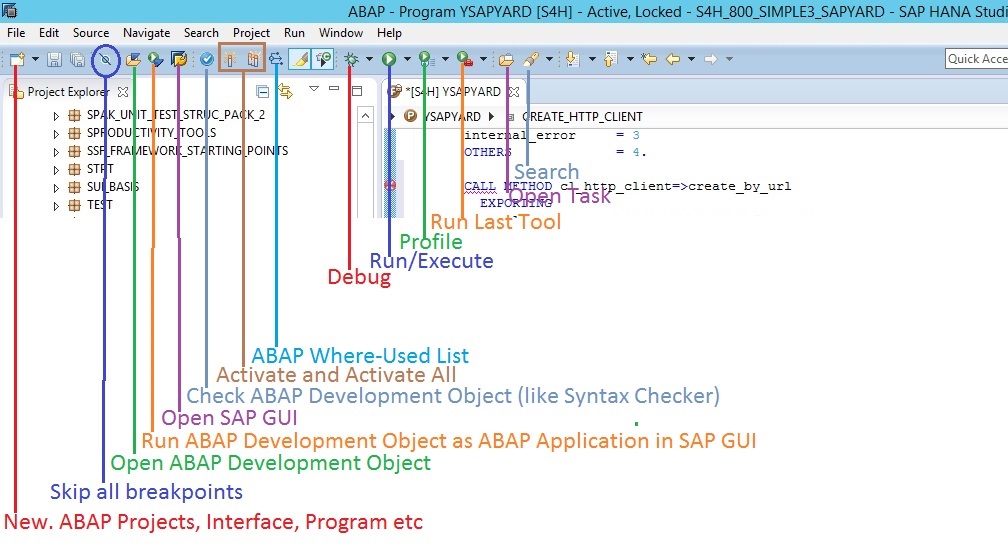
Task: Open the Debug dropdown arrow
Action: (x=369, y=59)
